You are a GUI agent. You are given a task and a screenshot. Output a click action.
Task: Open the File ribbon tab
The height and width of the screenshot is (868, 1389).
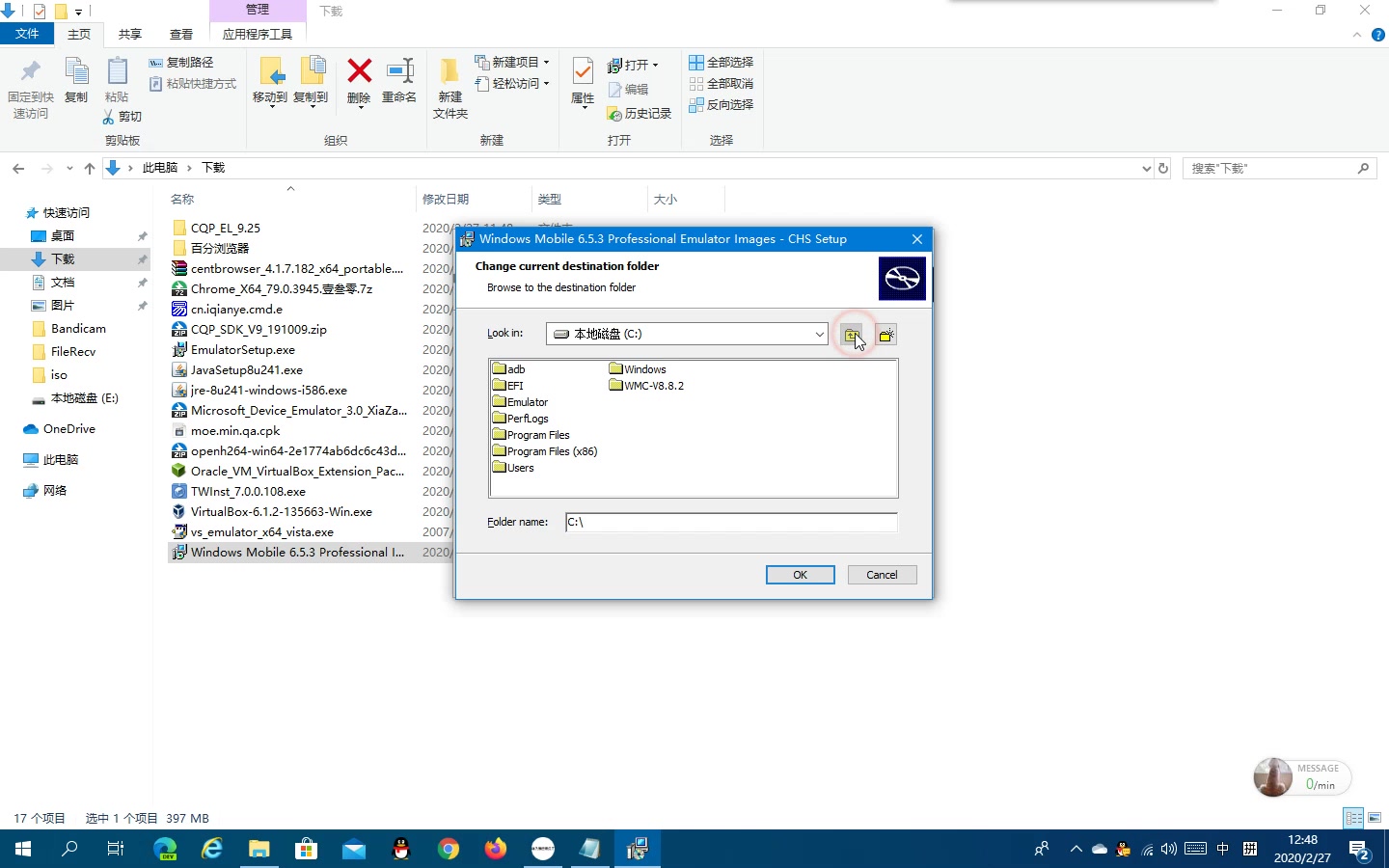(x=27, y=34)
